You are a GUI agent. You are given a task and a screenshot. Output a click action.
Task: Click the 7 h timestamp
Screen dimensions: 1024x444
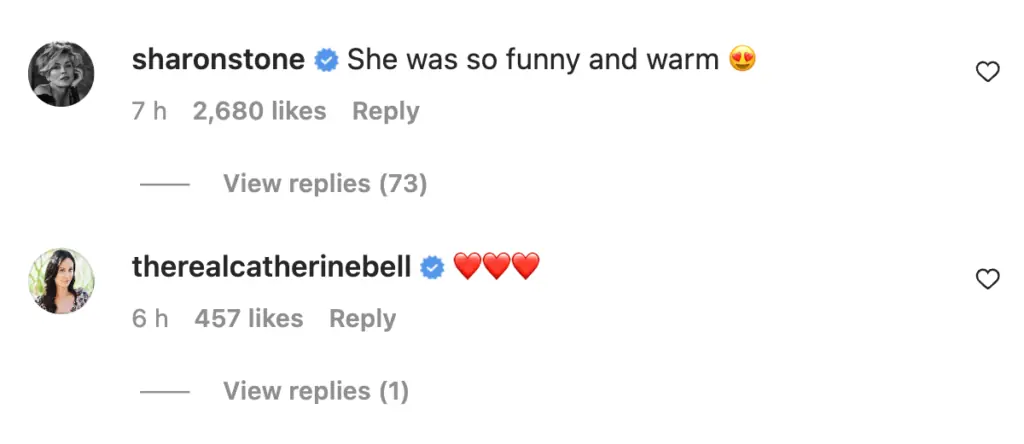[x=149, y=111]
